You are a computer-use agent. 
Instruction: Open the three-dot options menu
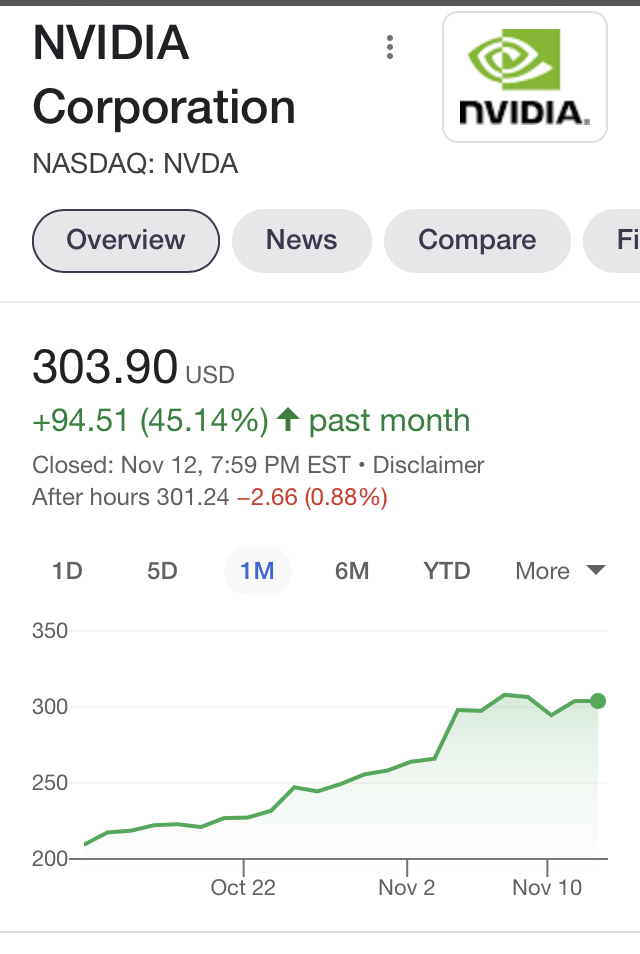pos(390,47)
